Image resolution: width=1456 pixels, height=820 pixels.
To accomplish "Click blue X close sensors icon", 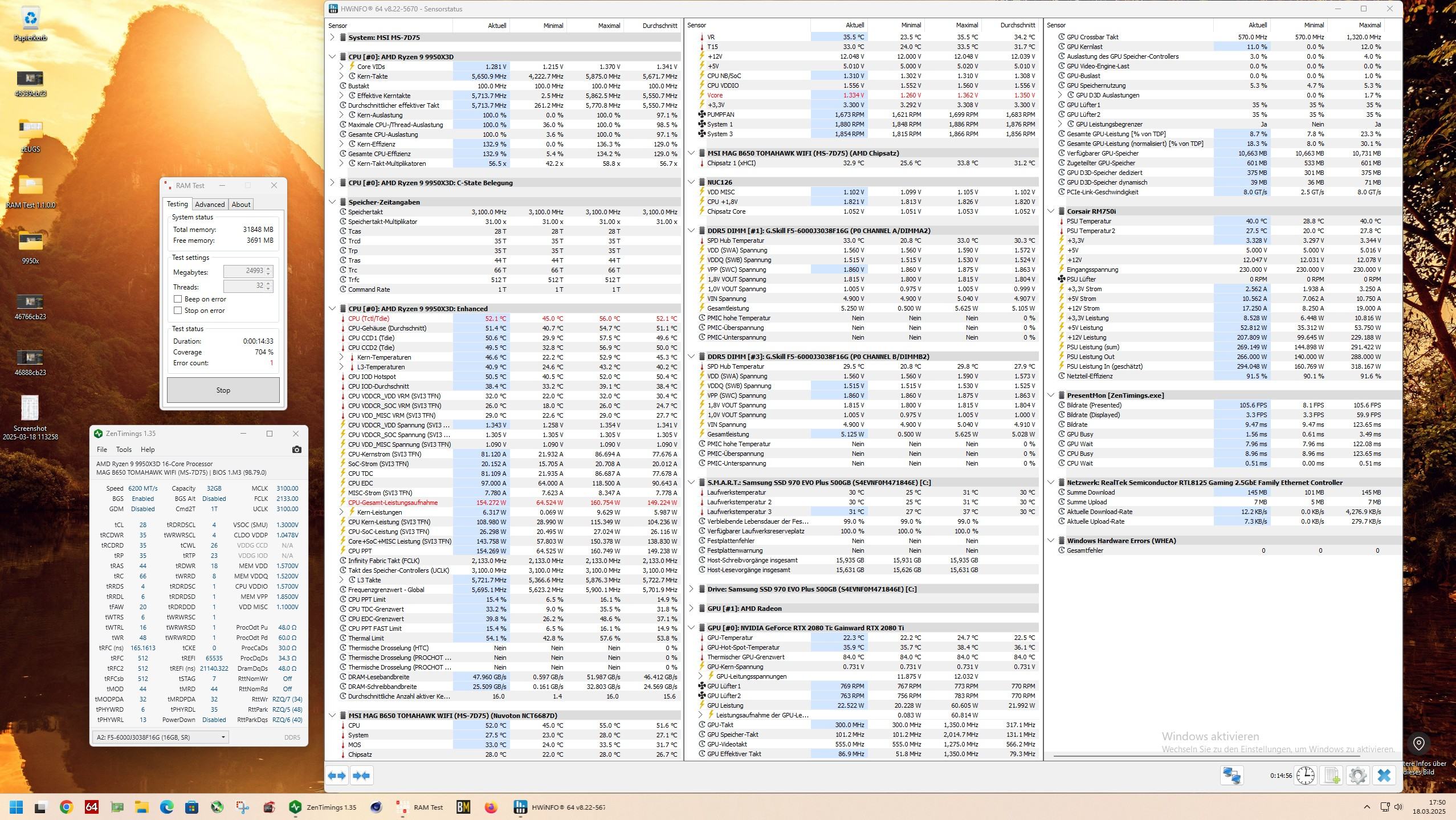I will click(x=1384, y=775).
